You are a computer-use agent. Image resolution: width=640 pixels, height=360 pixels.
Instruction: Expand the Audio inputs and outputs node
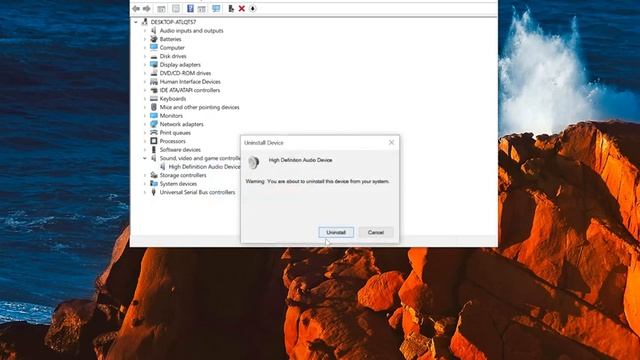click(145, 31)
